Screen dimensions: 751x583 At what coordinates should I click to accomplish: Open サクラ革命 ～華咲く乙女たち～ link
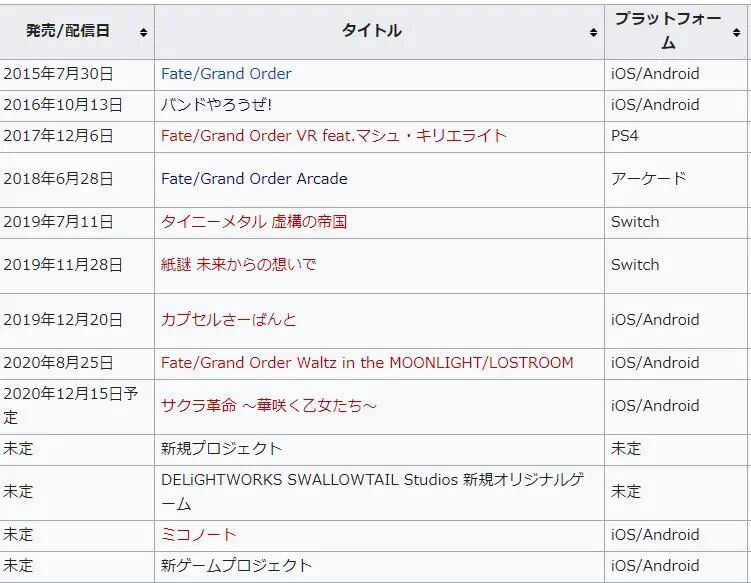point(269,406)
